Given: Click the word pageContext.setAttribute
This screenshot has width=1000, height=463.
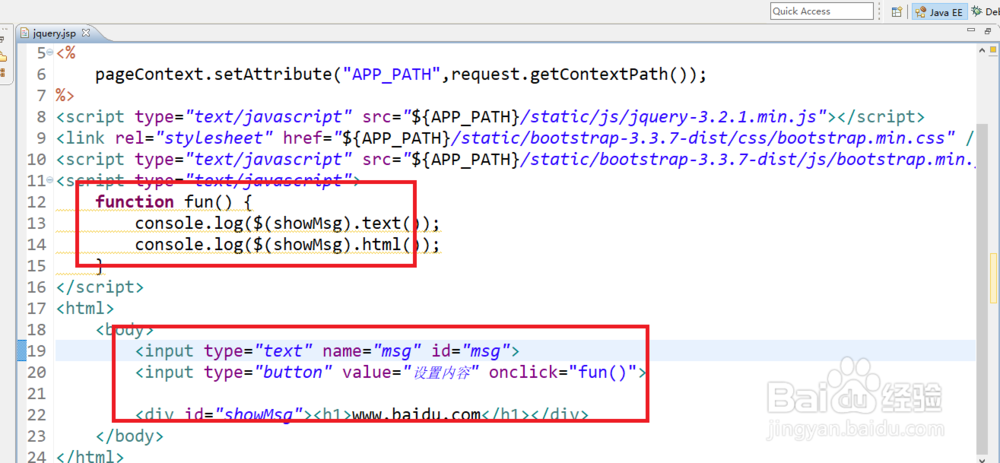Looking at the screenshot, I should click(214, 75).
